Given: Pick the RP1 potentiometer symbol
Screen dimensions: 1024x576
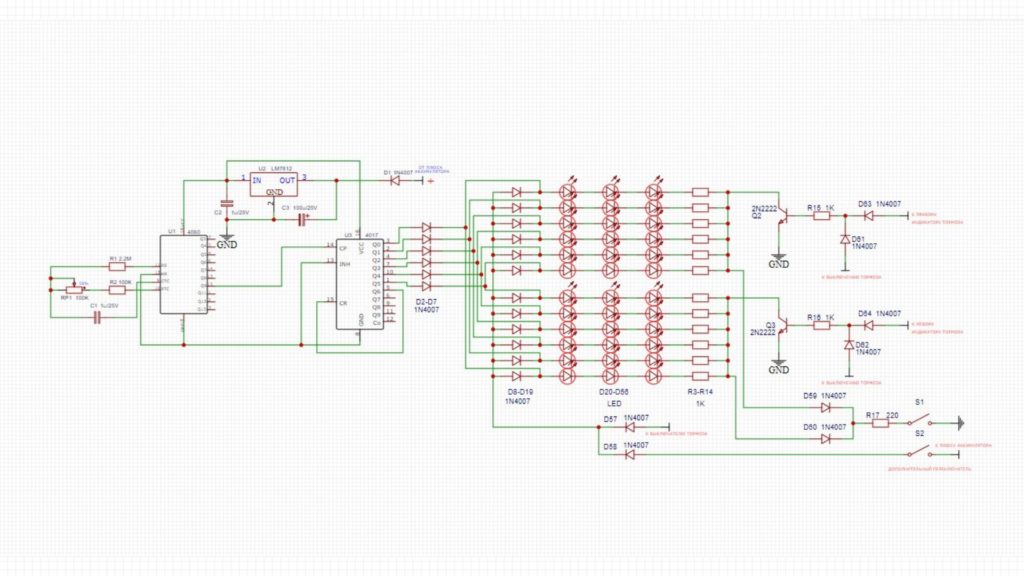Looking at the screenshot, I should point(74,289).
